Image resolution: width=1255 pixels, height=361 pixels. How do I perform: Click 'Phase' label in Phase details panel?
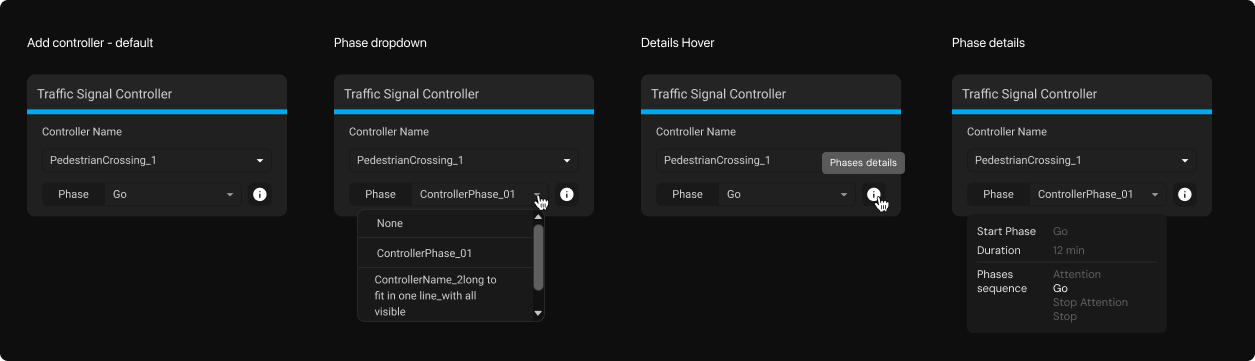pyautogui.click(x=998, y=195)
